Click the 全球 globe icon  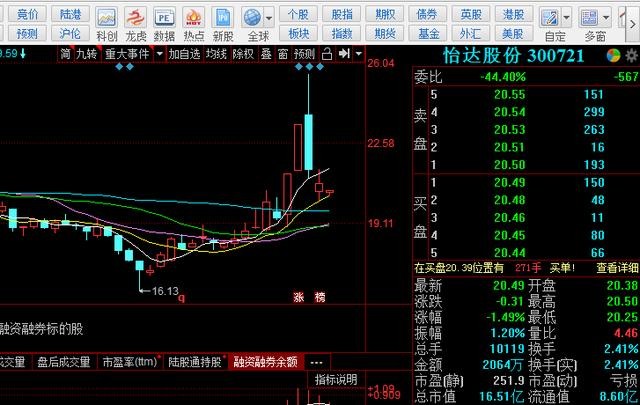pos(252,18)
